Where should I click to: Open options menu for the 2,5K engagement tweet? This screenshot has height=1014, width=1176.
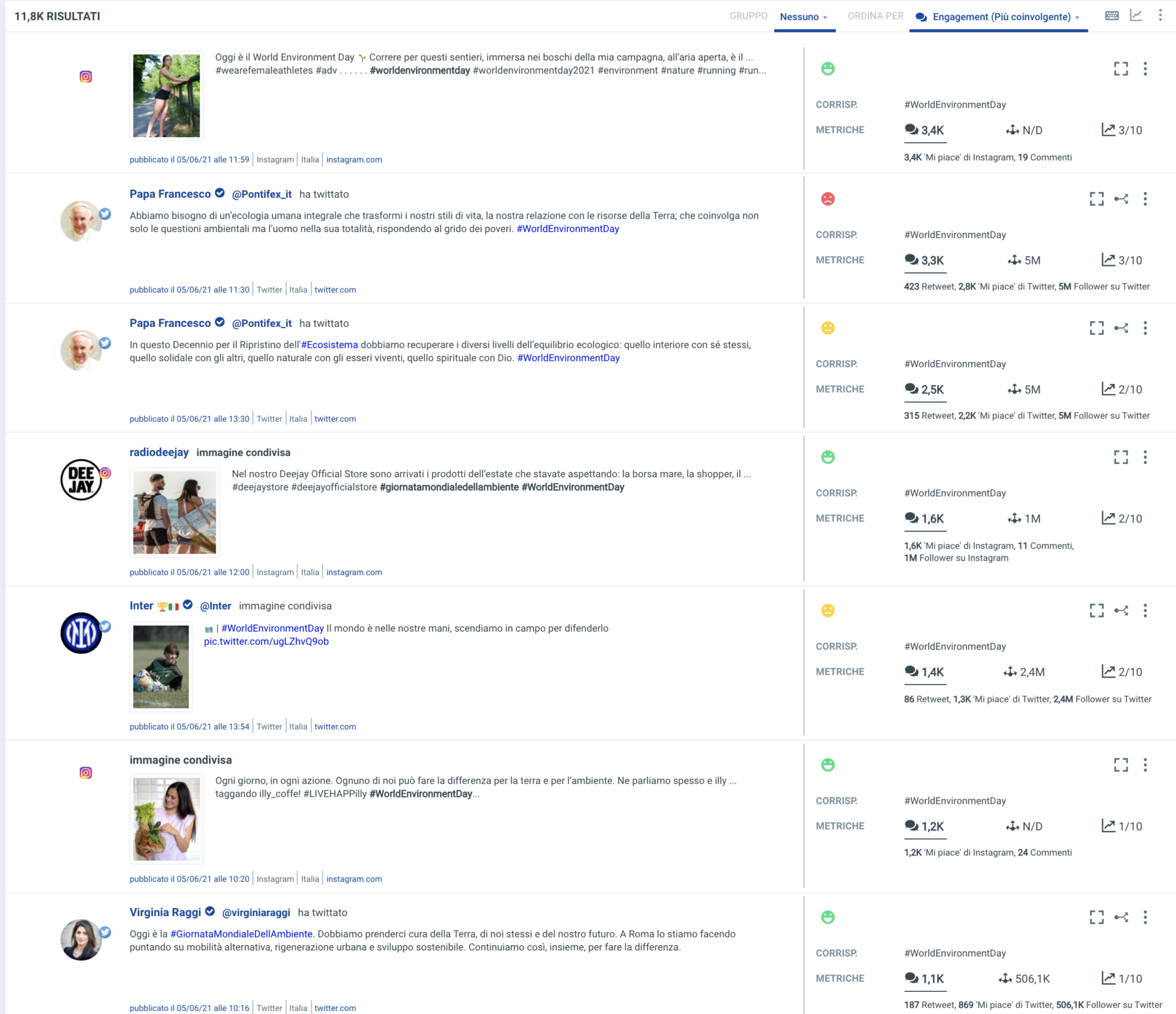pos(1145,328)
